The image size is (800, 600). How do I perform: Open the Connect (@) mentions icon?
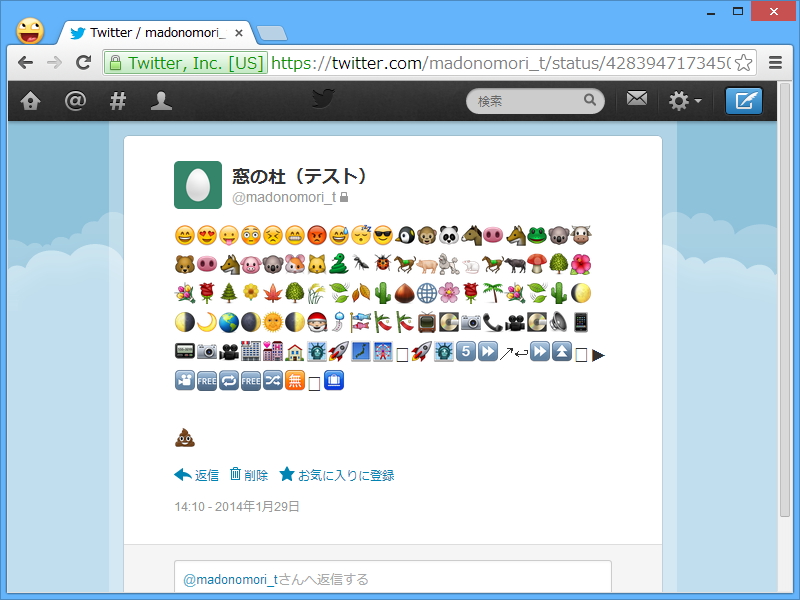(76, 100)
